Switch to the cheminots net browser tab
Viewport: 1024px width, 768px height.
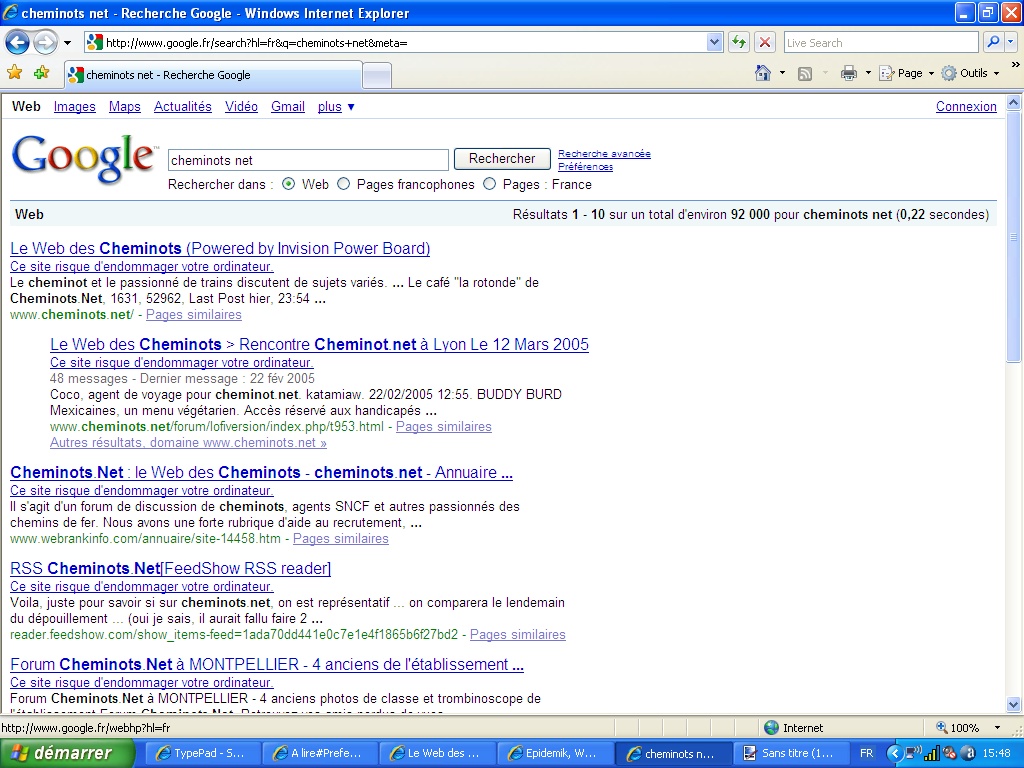(x=212, y=75)
